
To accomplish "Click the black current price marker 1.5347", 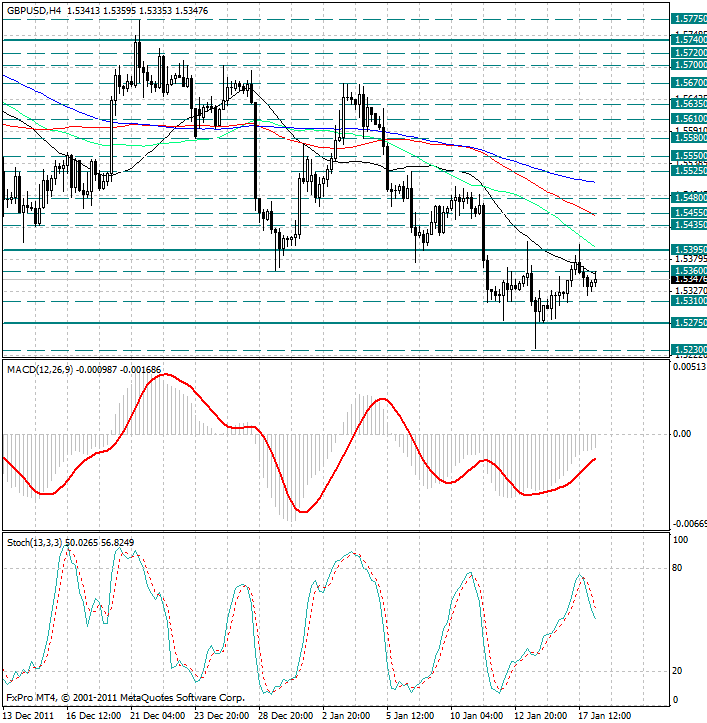I will [x=689, y=279].
